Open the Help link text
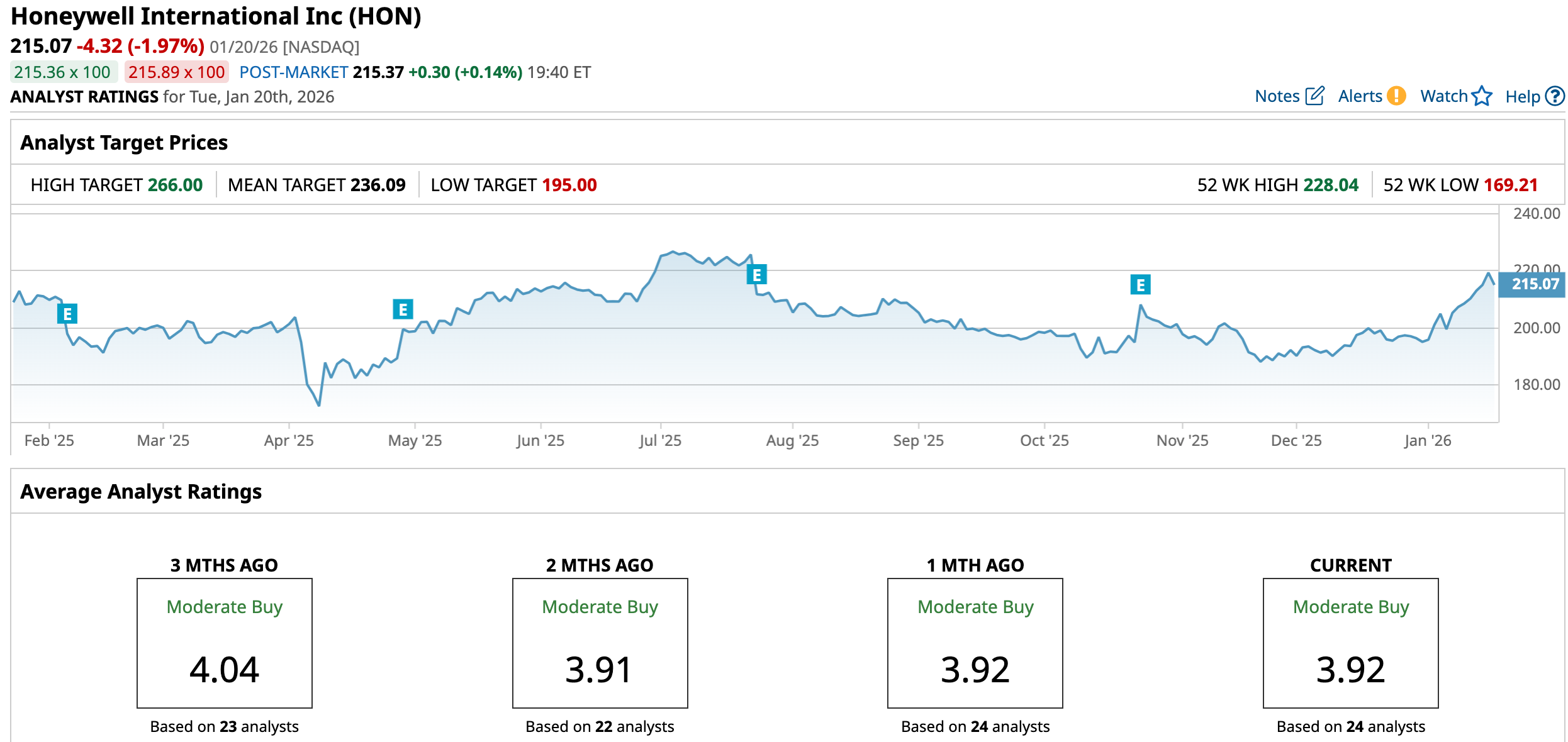Image resolution: width=1568 pixels, height=742 pixels. 1522,97
